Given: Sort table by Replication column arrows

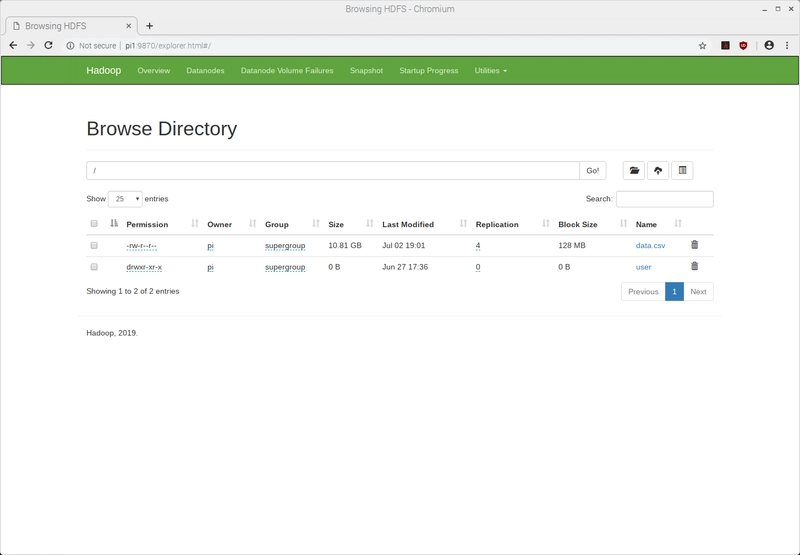Looking at the screenshot, I should pyautogui.click(x=546, y=223).
